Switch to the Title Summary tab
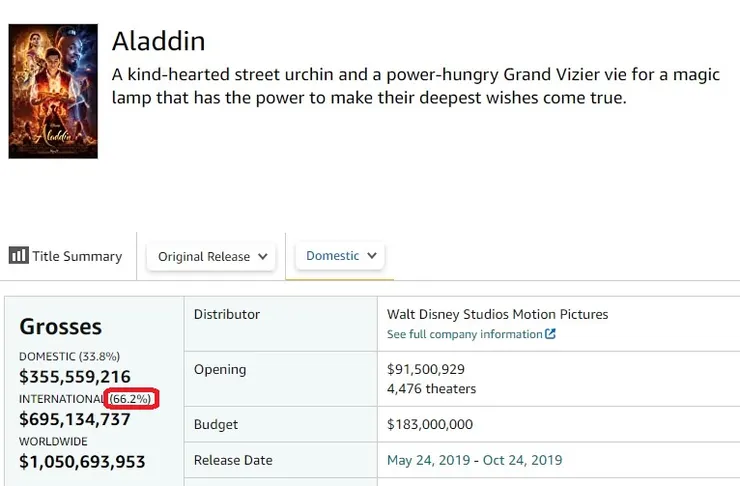The height and width of the screenshot is (486, 740). [66, 256]
